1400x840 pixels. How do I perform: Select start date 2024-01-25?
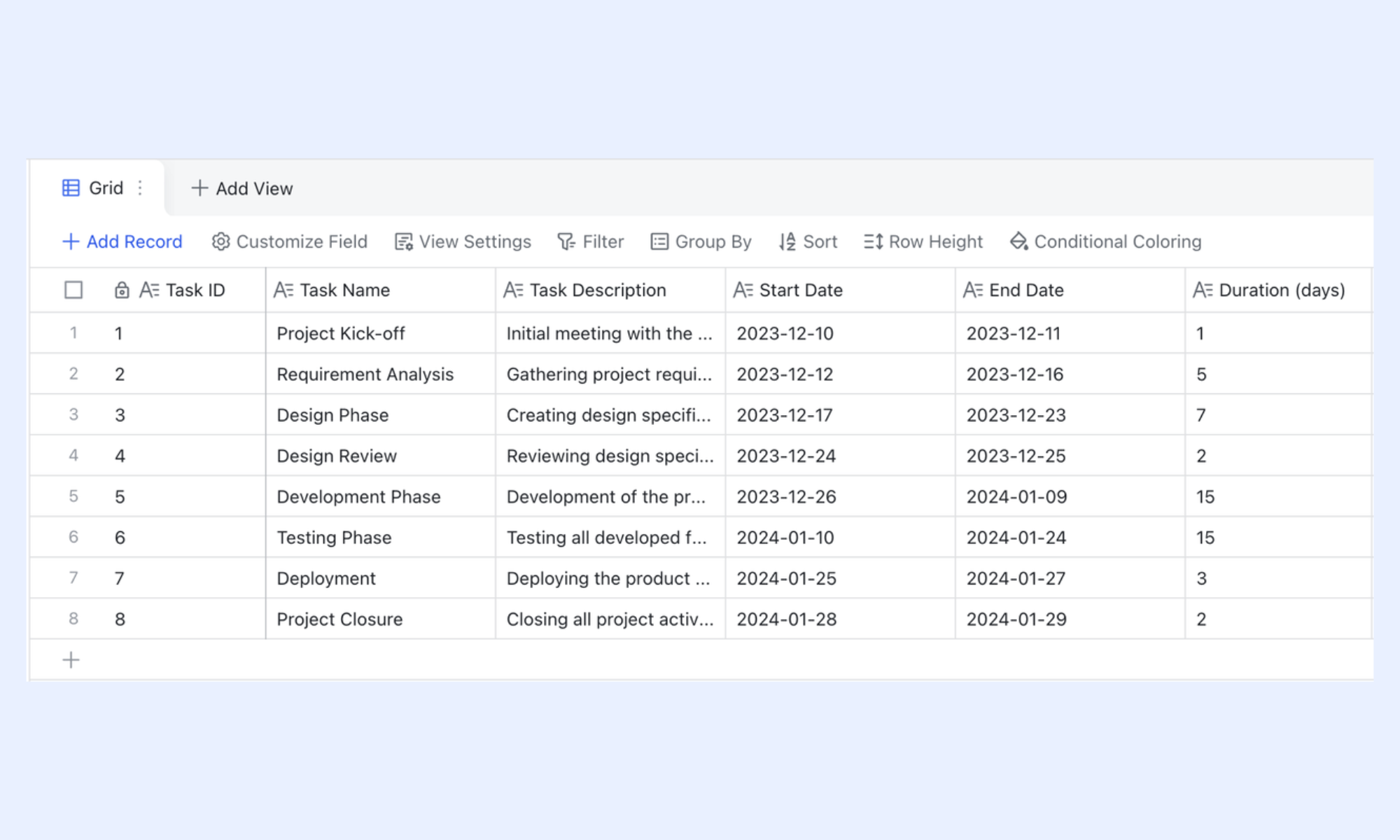click(x=840, y=578)
